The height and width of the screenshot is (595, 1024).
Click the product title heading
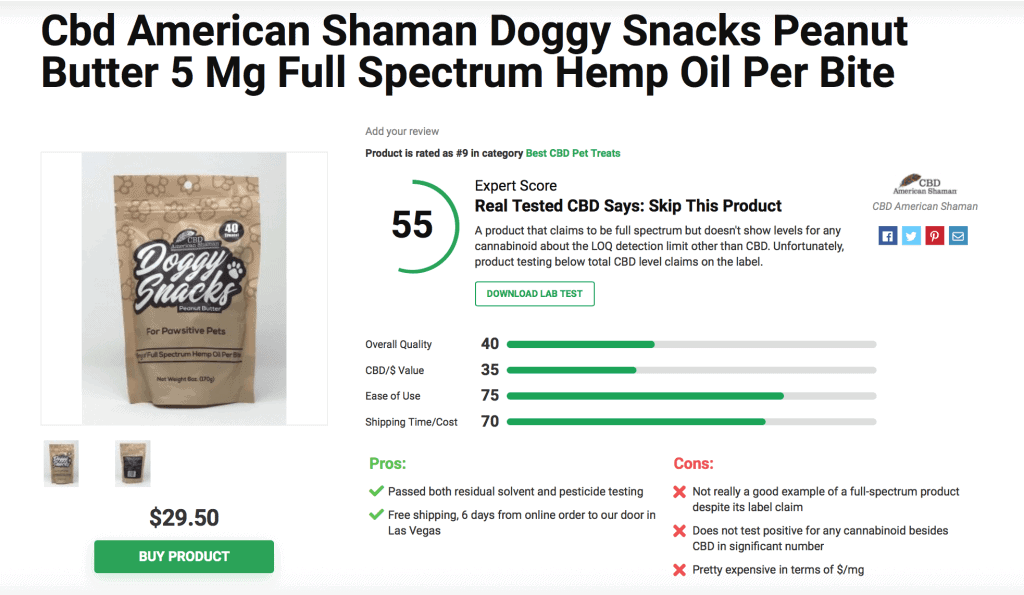coord(474,52)
